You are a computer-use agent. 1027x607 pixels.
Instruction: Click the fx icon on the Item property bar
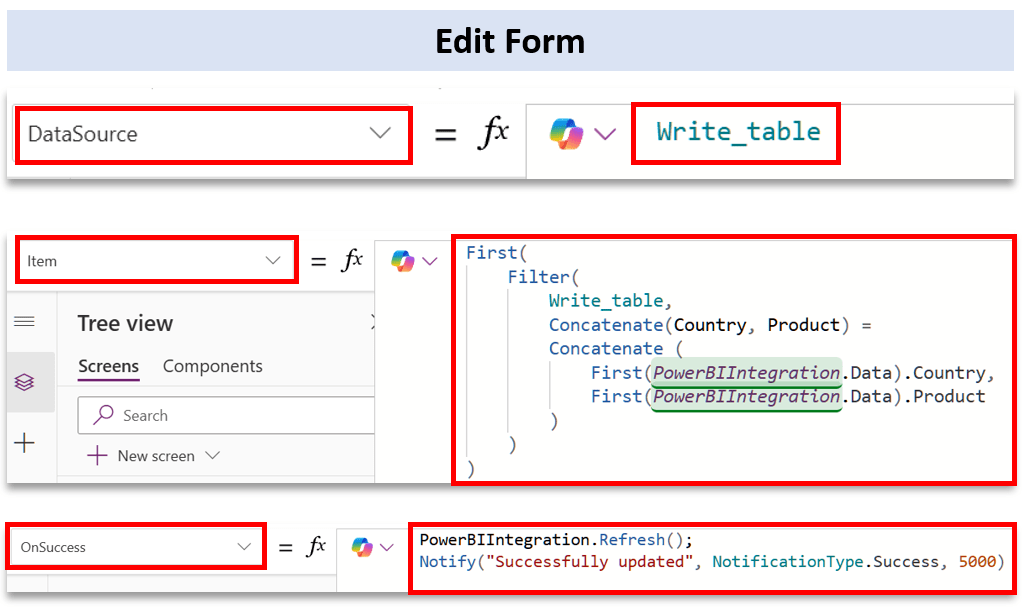(x=351, y=259)
